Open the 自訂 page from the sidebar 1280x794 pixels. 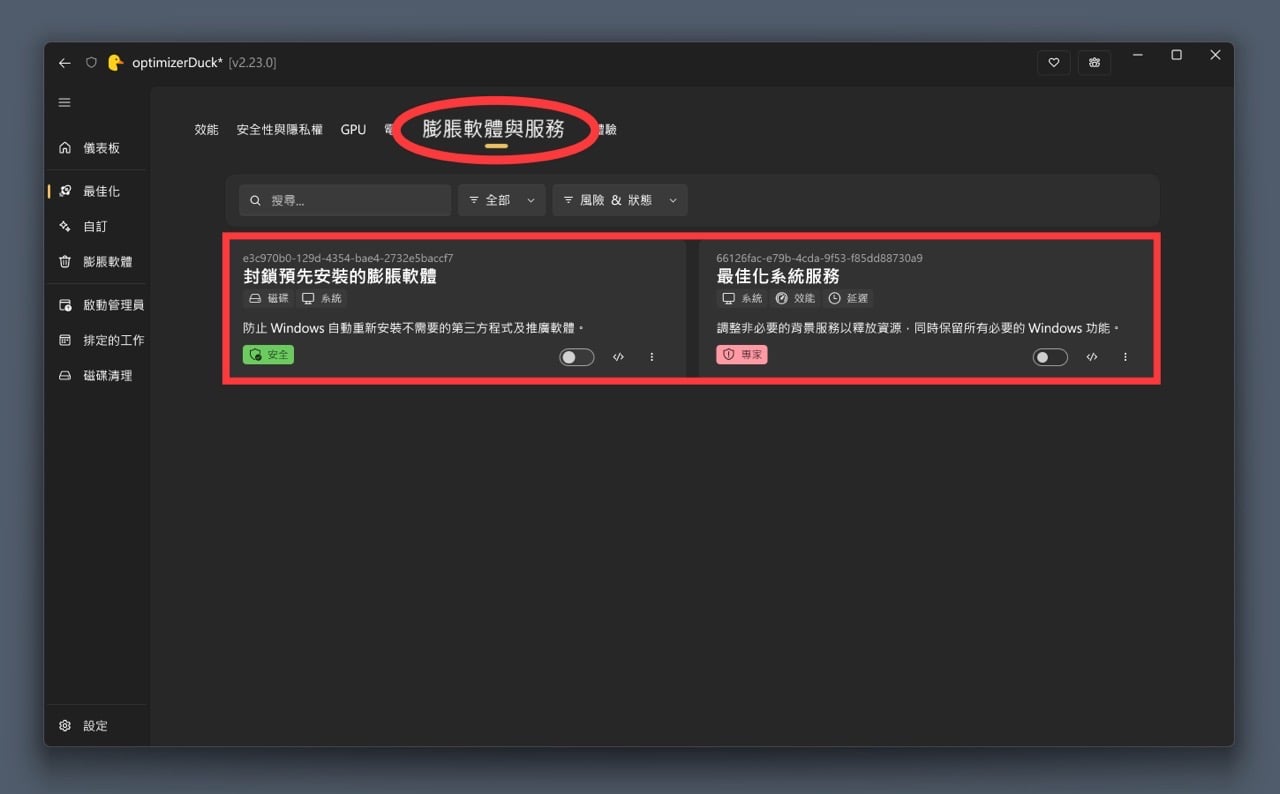tap(97, 227)
